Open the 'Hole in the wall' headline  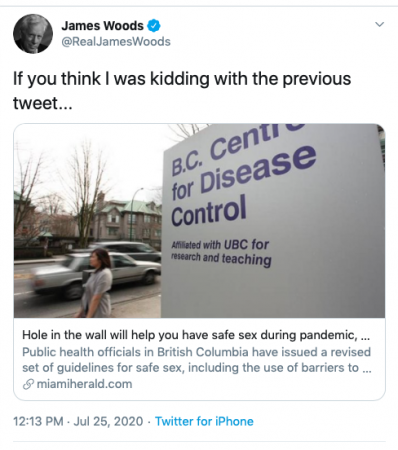tap(196, 335)
